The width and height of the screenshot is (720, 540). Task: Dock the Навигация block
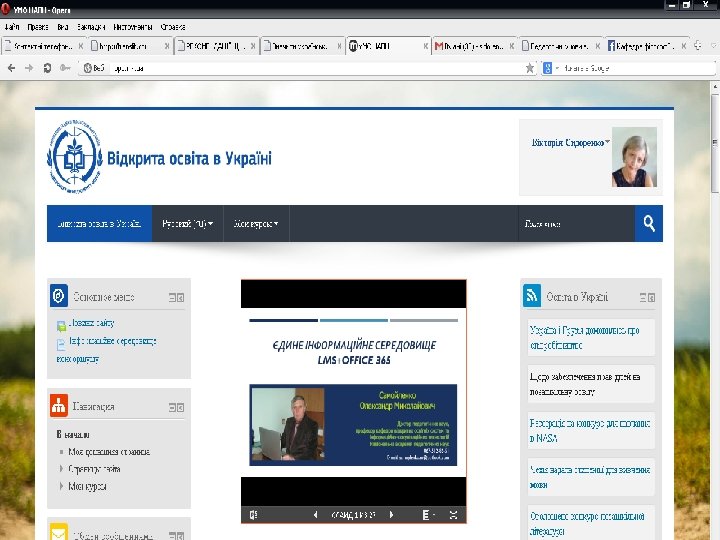coord(181,407)
